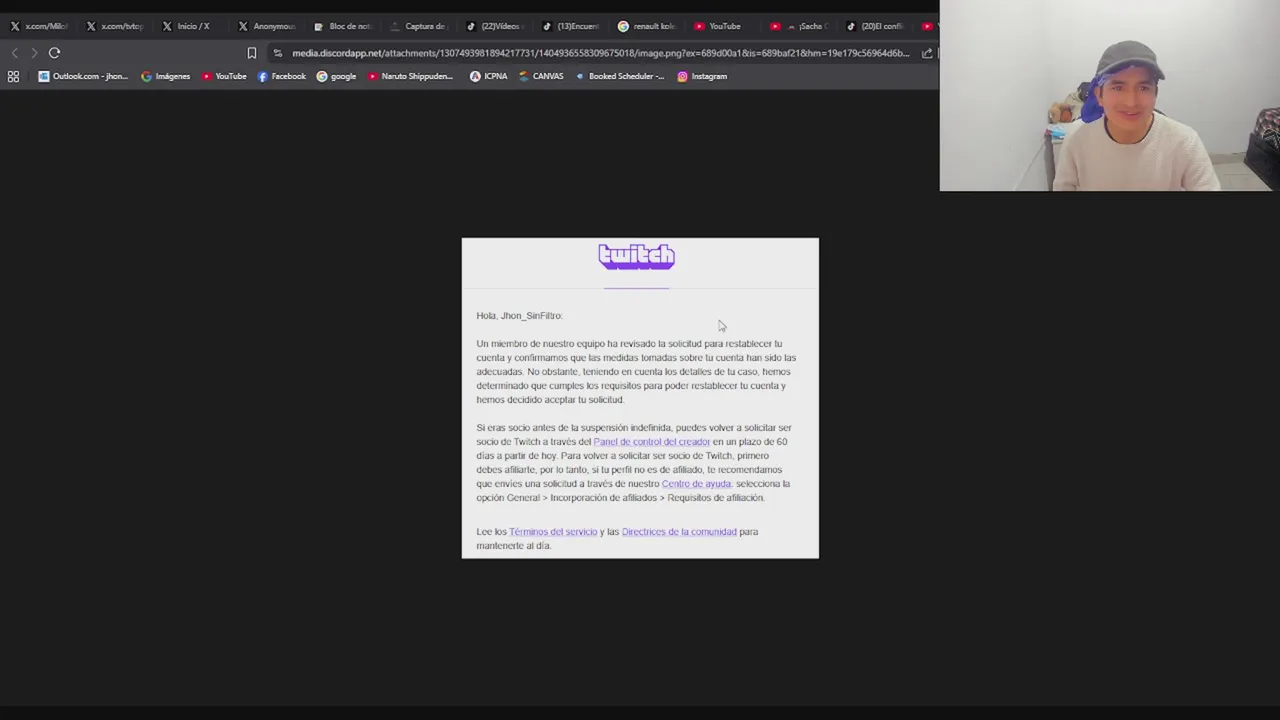Viewport: 1280px width, 720px height.
Task: Open site information icon beside the URL
Action: pyautogui.click(x=278, y=53)
